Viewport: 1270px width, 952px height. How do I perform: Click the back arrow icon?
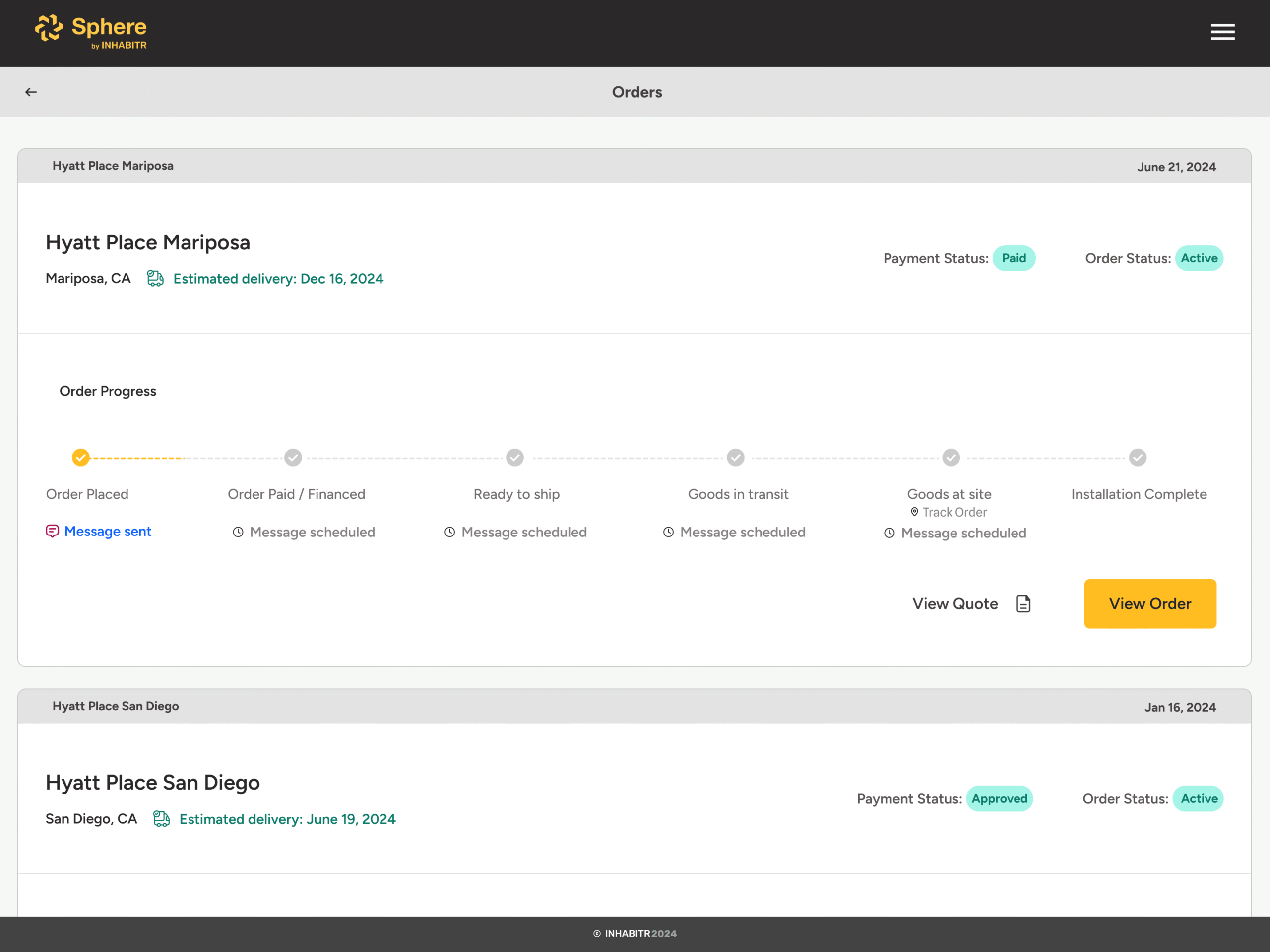pyautogui.click(x=31, y=92)
